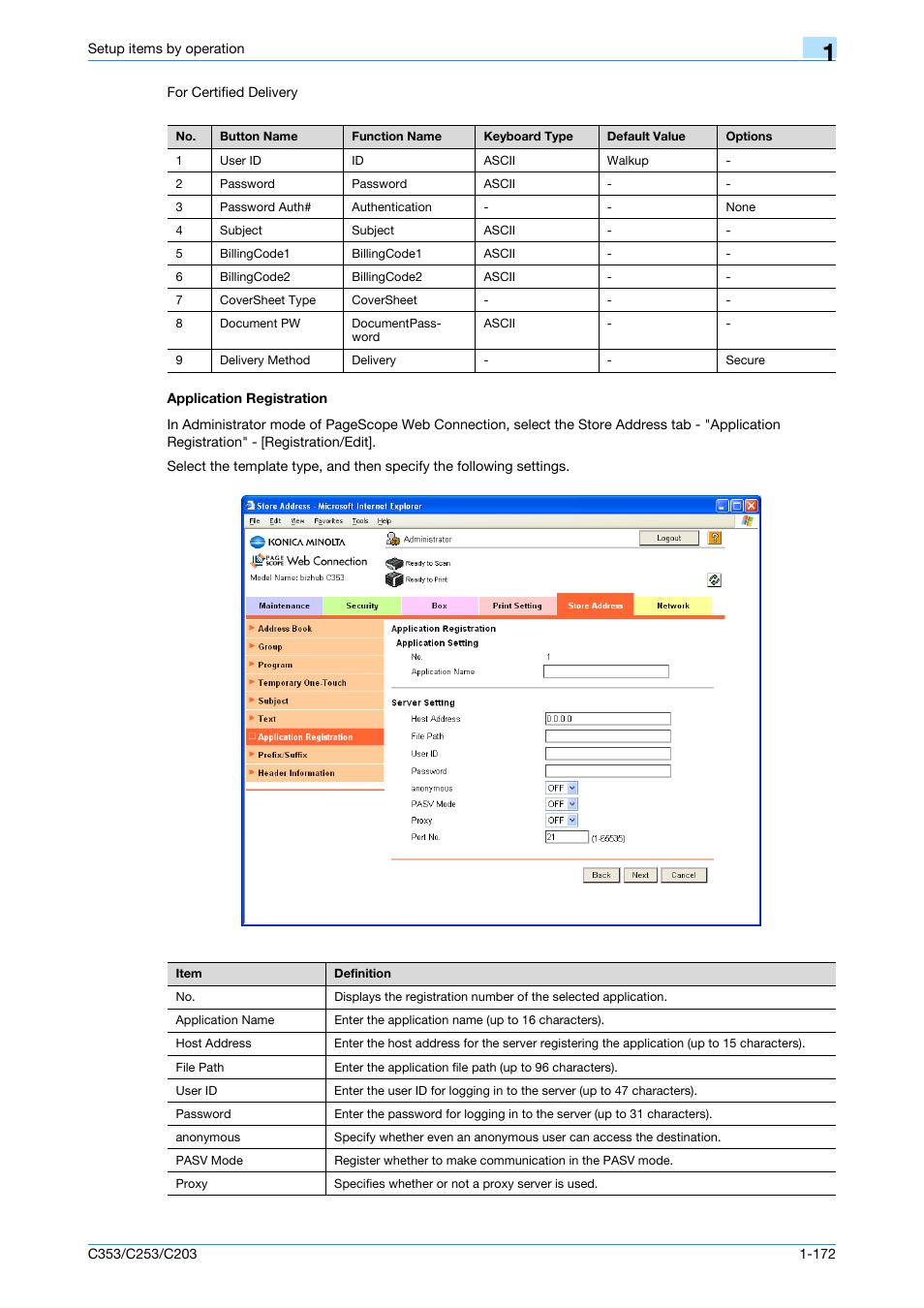Viewport: 924px width, 1308px height.
Task: Open the Favorites menu
Action: [328, 521]
